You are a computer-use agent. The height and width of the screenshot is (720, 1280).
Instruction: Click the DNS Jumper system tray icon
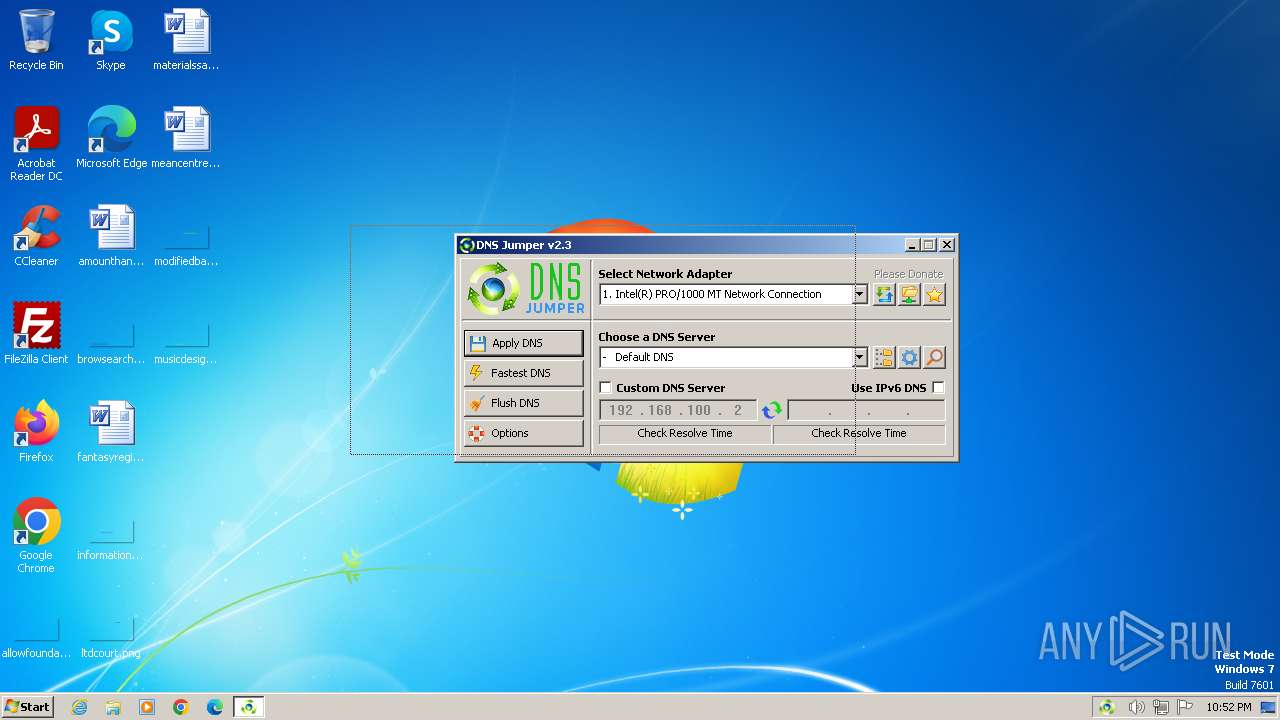pyautogui.click(x=1107, y=707)
